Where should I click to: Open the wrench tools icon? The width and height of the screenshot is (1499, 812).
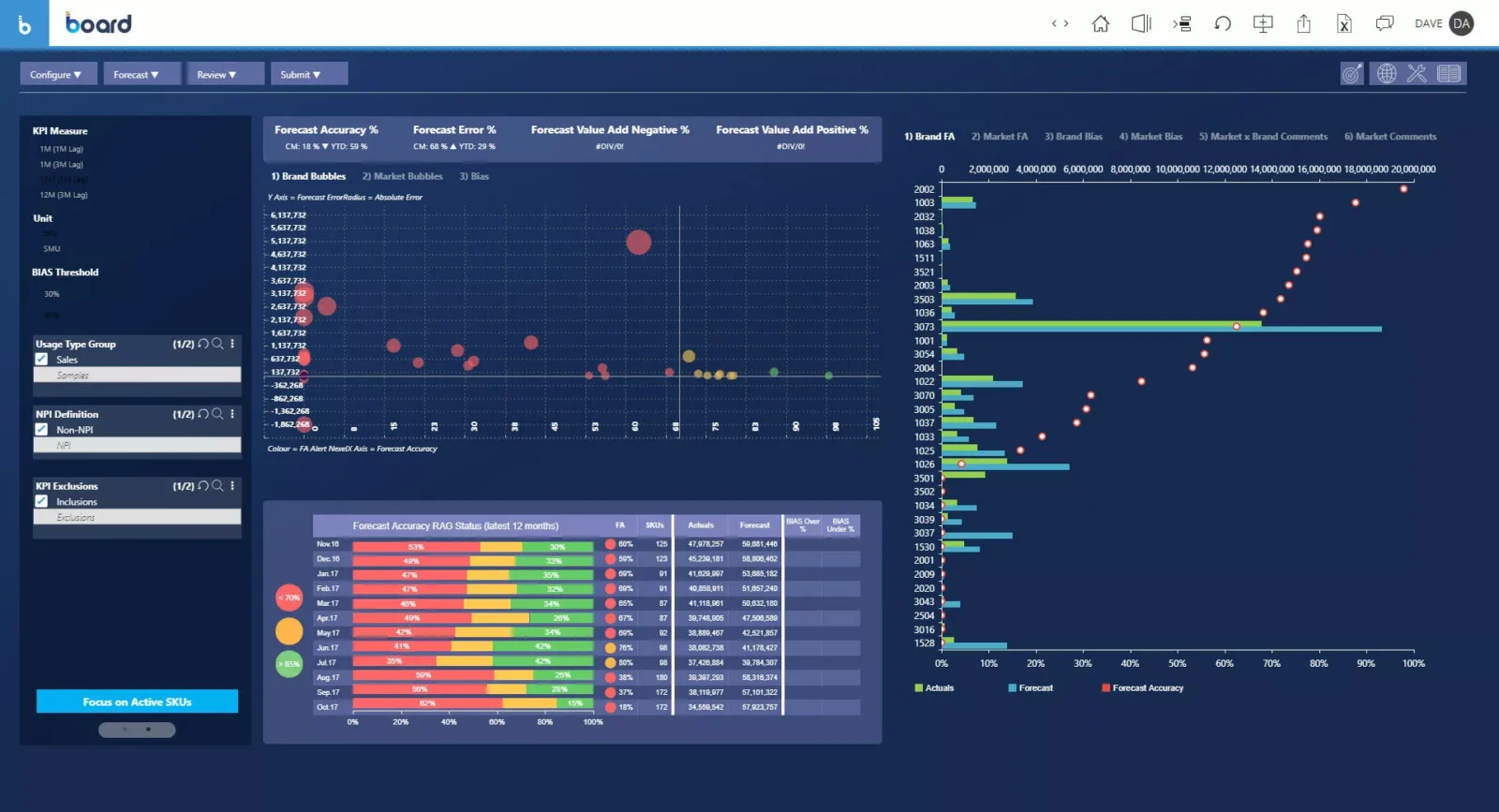tap(1417, 74)
